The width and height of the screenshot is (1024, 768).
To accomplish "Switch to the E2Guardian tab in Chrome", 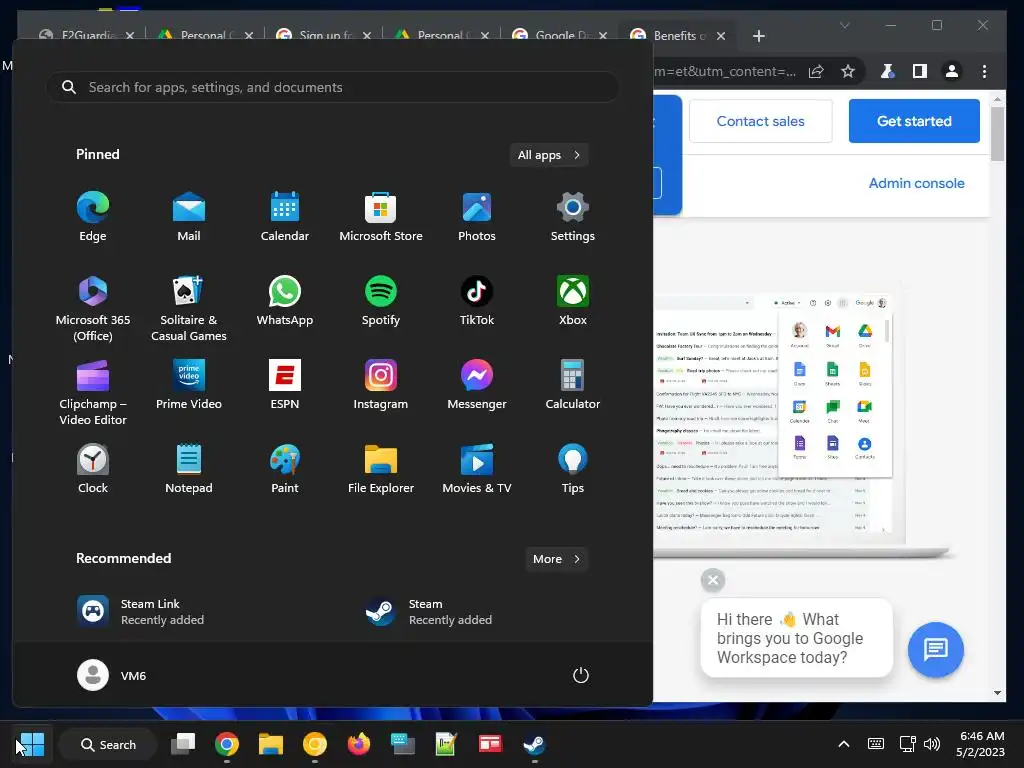I will point(86,35).
